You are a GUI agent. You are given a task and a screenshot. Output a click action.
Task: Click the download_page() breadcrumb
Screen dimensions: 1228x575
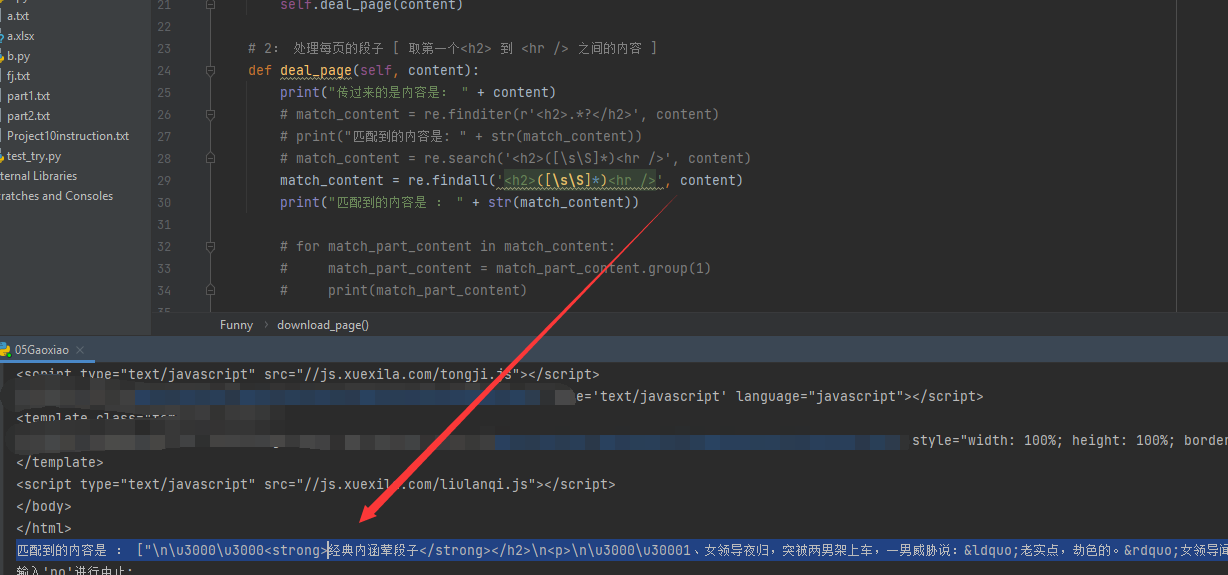coord(323,325)
